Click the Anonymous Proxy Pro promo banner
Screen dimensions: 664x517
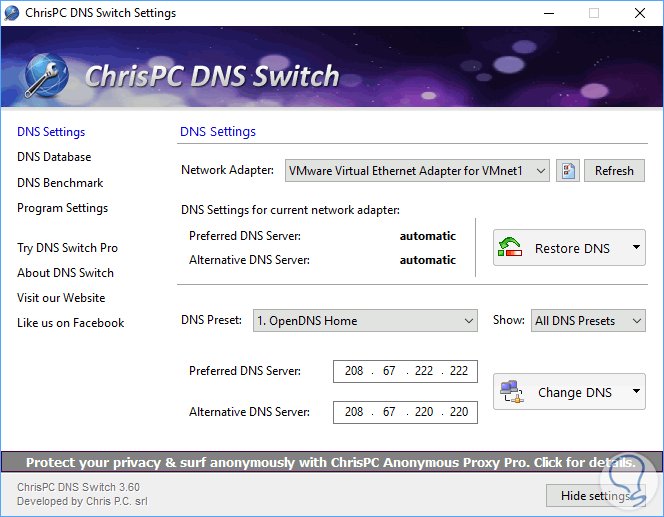coord(332,462)
